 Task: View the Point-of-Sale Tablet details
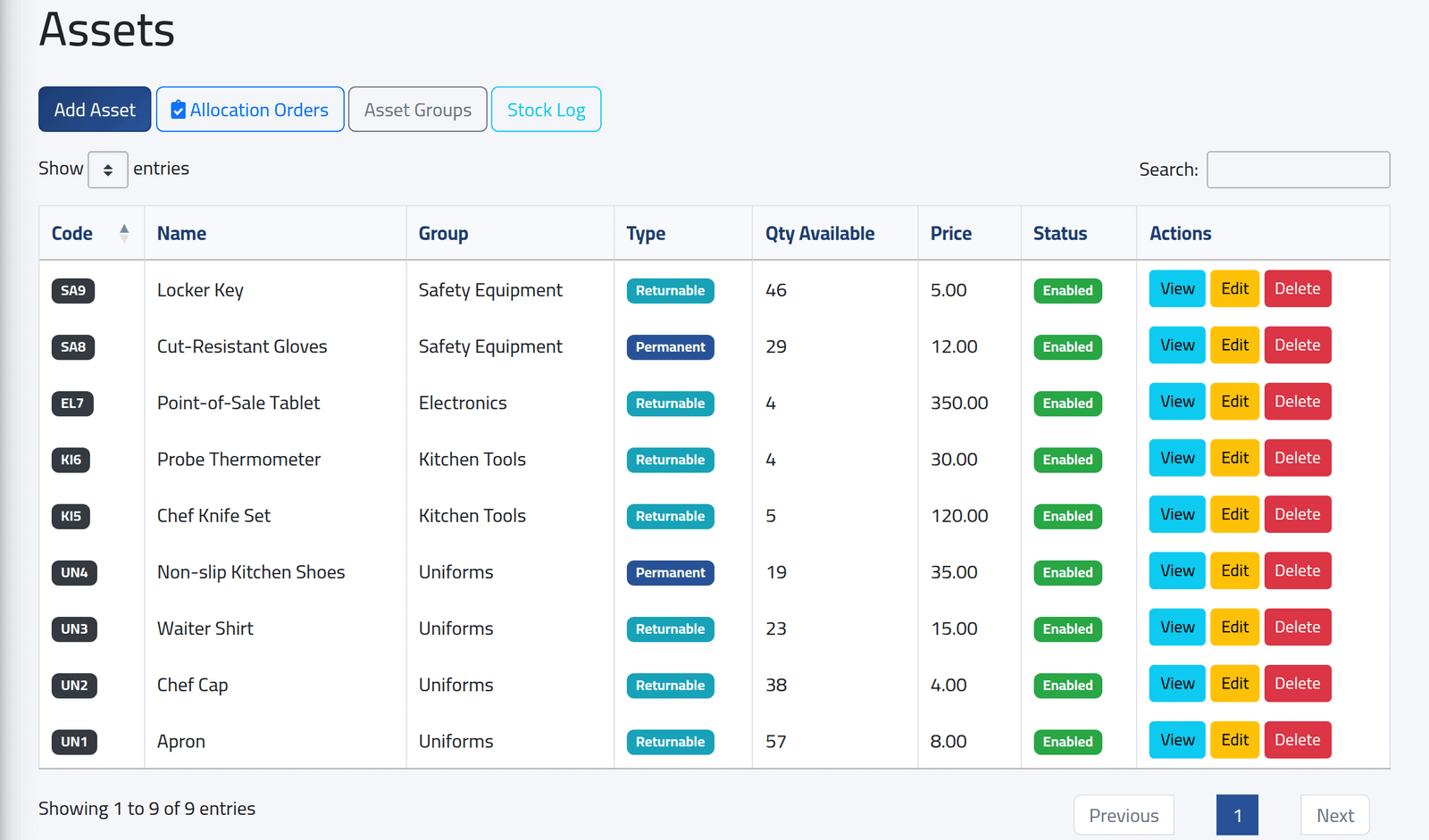(1177, 402)
